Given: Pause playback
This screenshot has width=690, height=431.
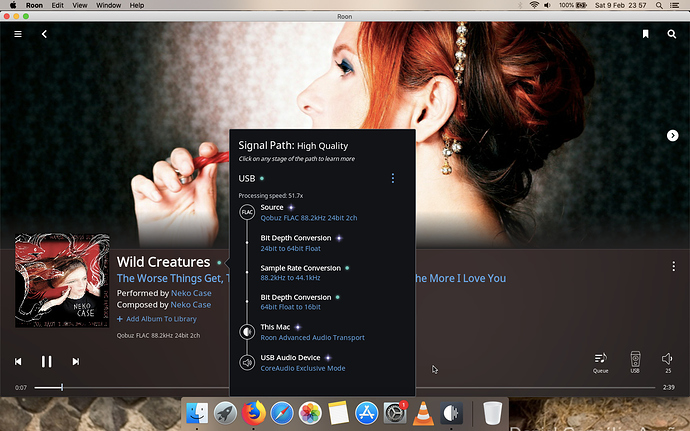Looking at the screenshot, I should coord(46,361).
